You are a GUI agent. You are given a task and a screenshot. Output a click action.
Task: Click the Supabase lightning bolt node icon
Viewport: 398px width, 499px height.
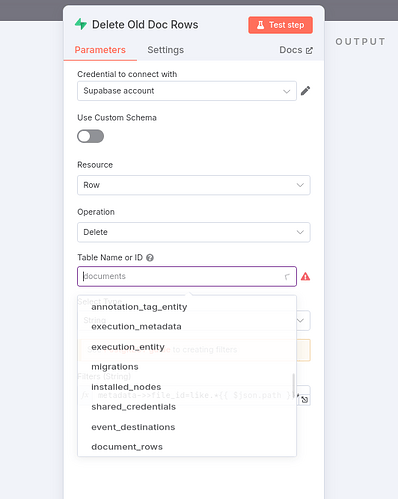click(81, 24)
